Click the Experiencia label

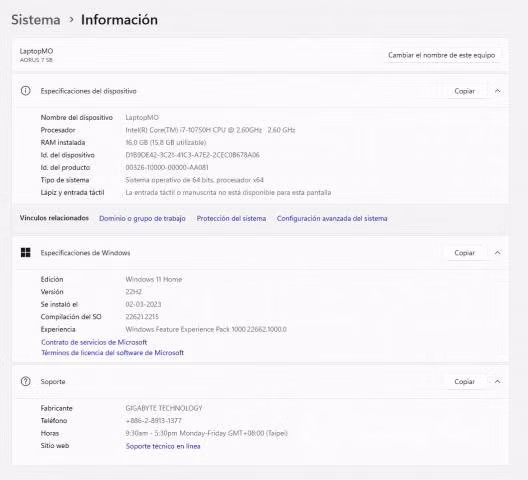pyautogui.click(x=58, y=329)
